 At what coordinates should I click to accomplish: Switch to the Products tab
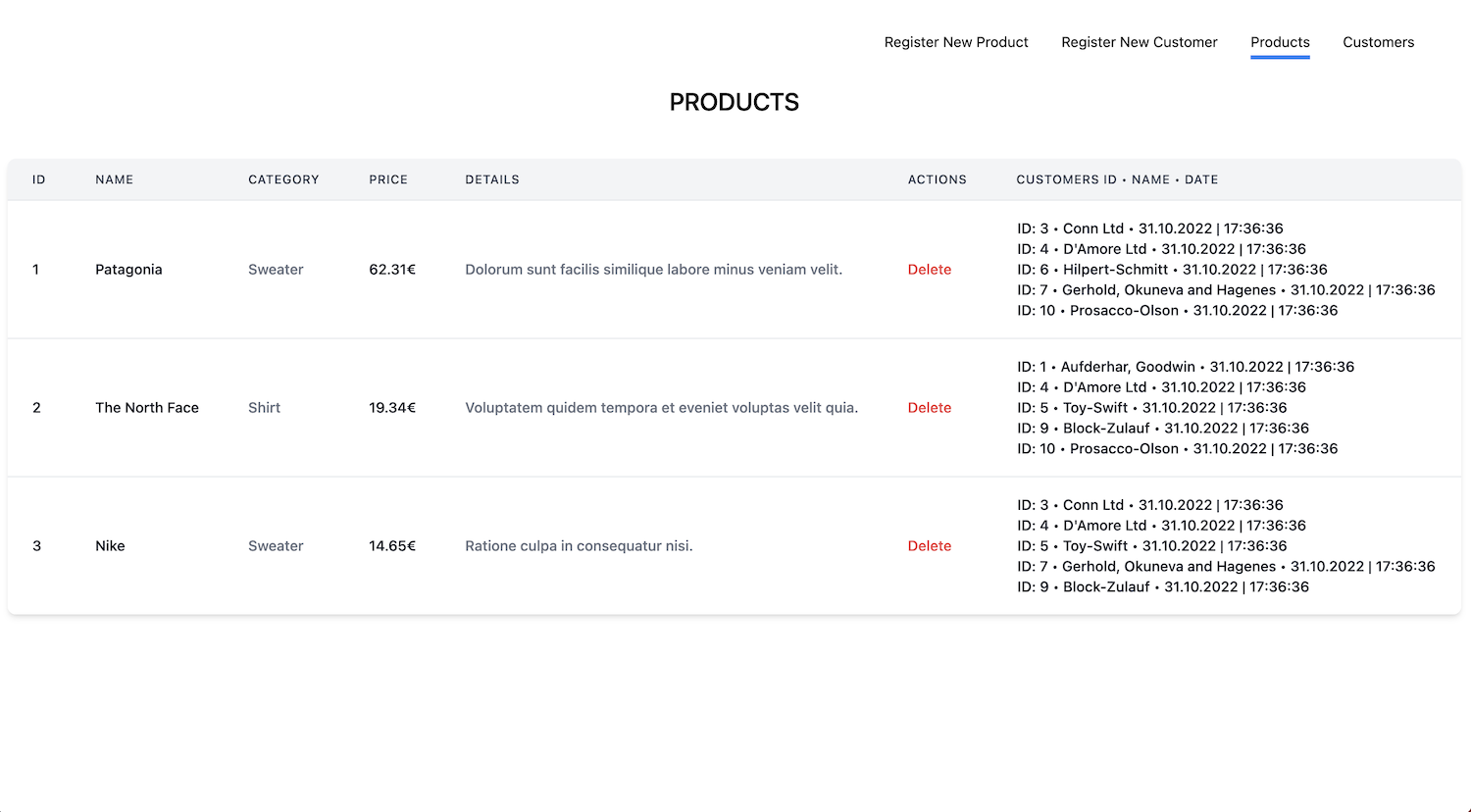click(x=1280, y=42)
